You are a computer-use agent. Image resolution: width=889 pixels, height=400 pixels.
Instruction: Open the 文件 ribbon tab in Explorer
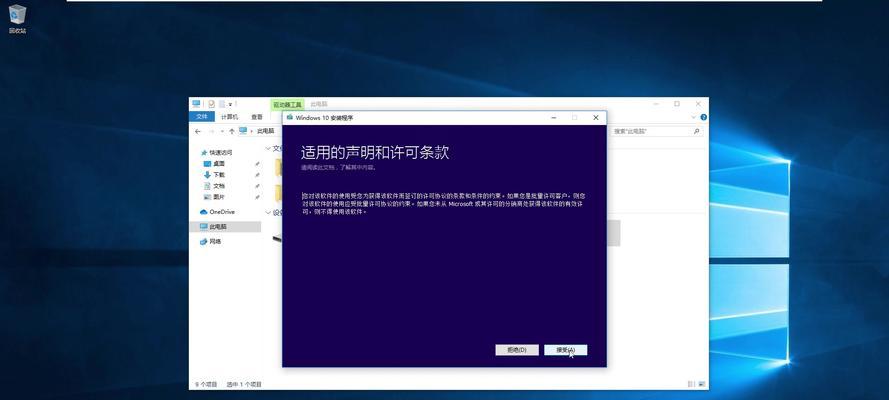202,117
